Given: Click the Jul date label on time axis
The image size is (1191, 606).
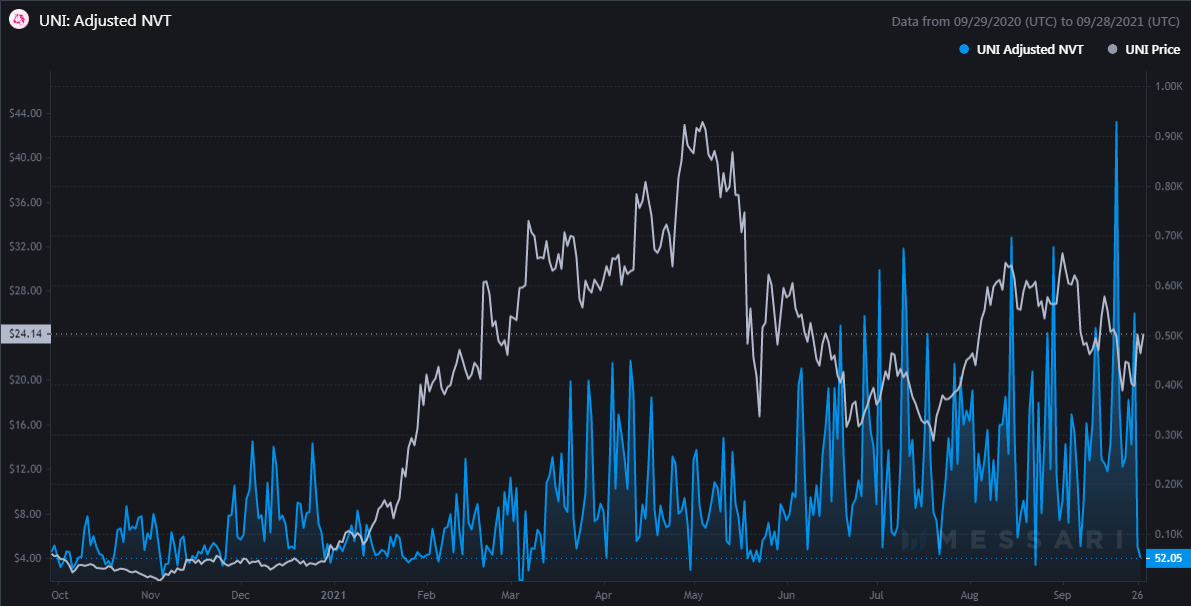Looking at the screenshot, I should coord(877,595).
